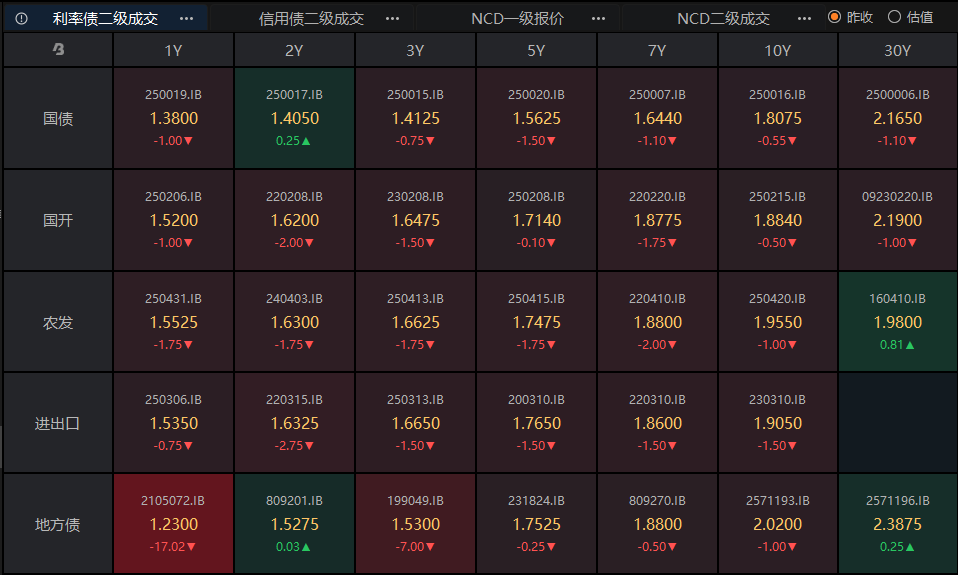
Task: Select the 昨收 radio button
Action: click(834, 17)
